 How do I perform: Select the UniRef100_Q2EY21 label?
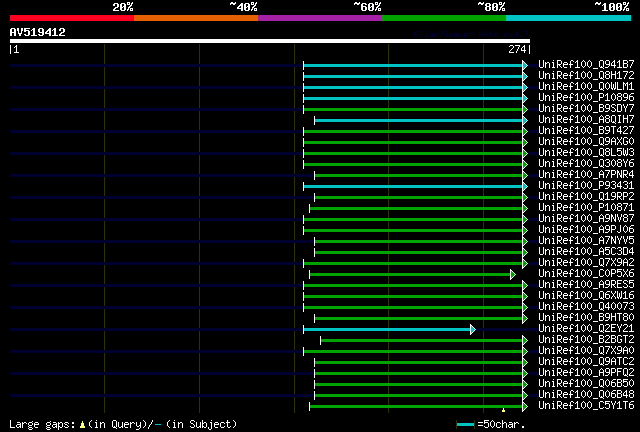click(586, 329)
